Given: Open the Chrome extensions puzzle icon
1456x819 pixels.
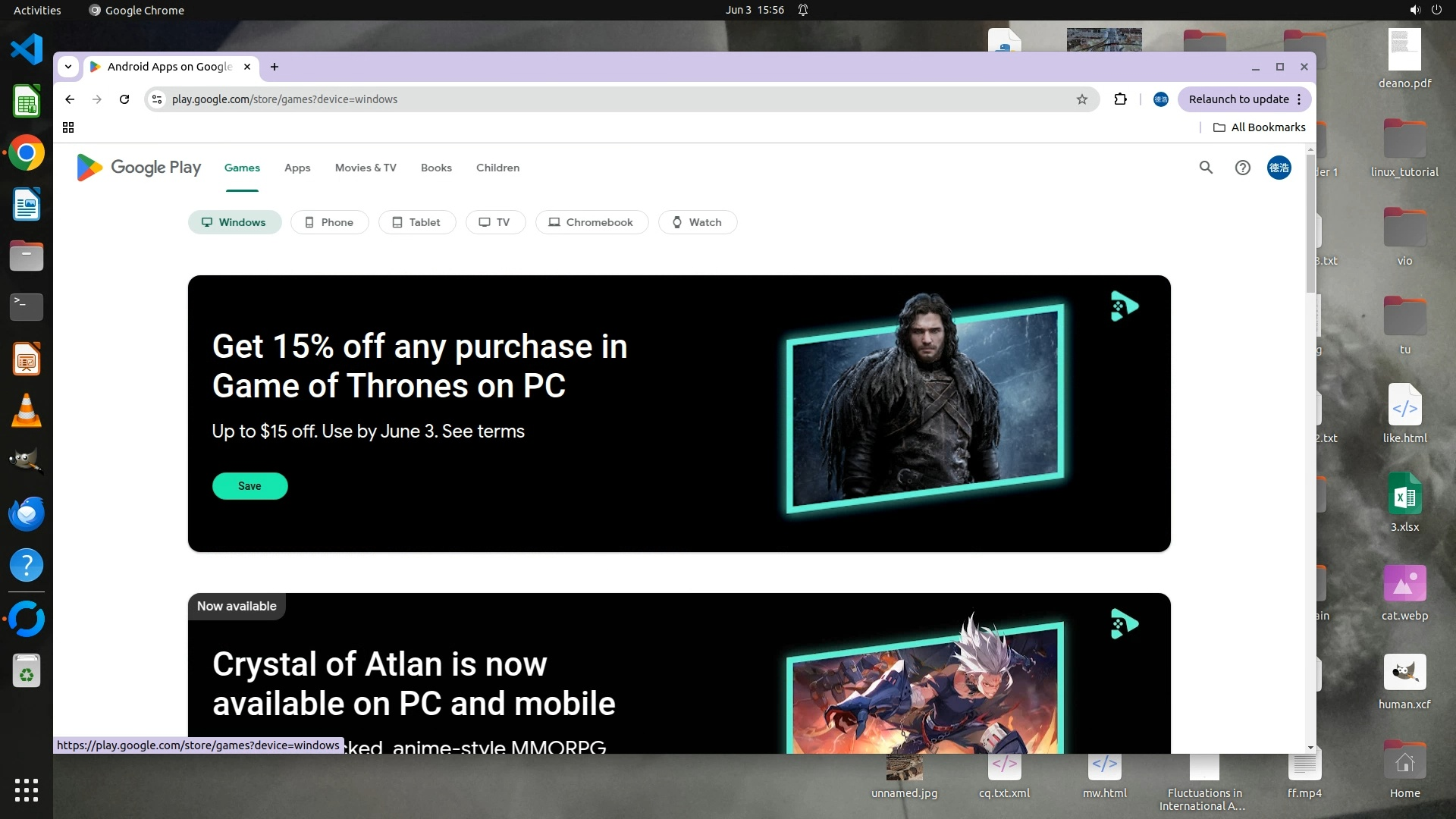Looking at the screenshot, I should point(1120,99).
